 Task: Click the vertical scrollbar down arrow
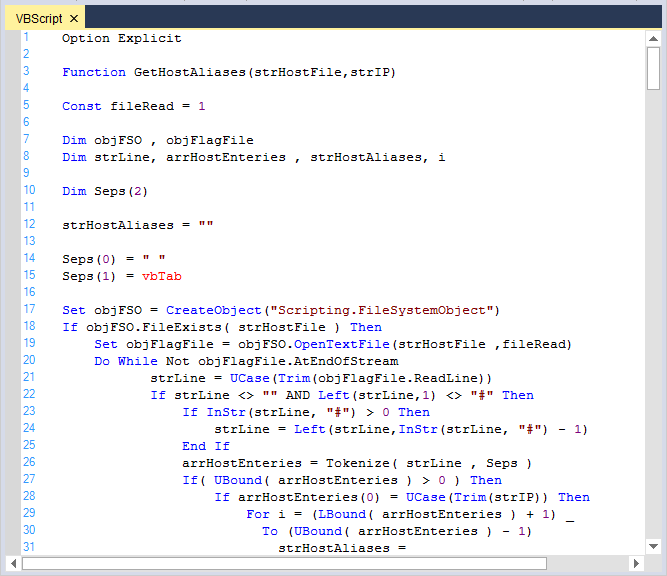pos(653,546)
